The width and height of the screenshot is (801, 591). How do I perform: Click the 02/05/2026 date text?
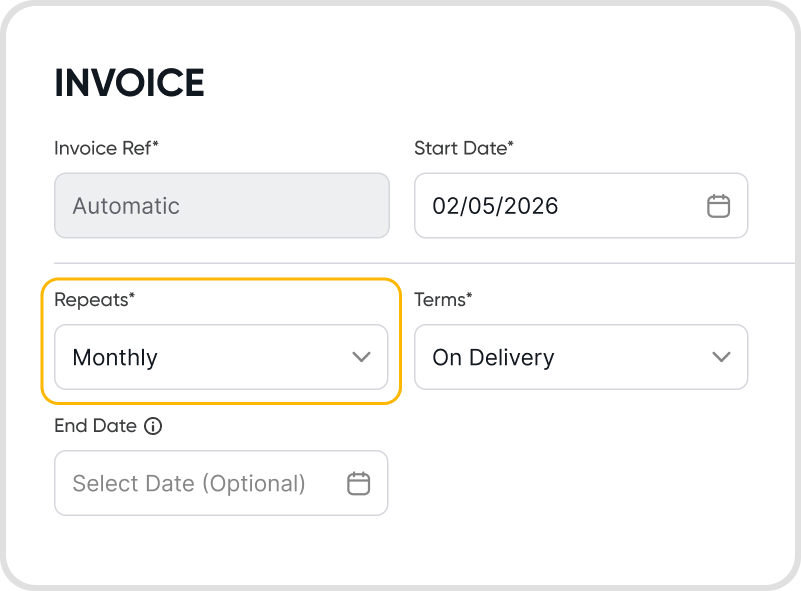tap(495, 206)
